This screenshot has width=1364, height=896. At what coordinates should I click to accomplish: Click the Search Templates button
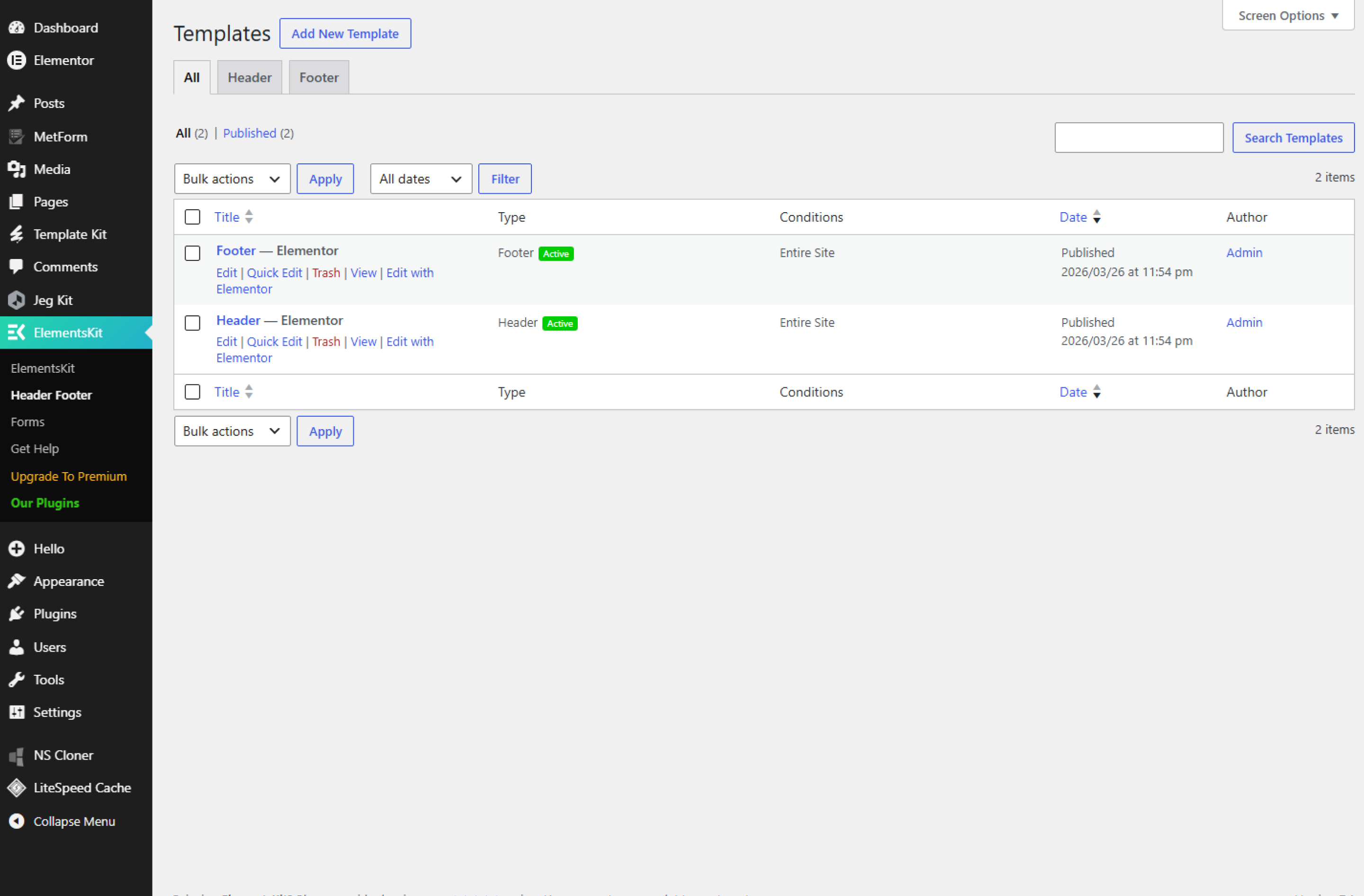point(1293,137)
